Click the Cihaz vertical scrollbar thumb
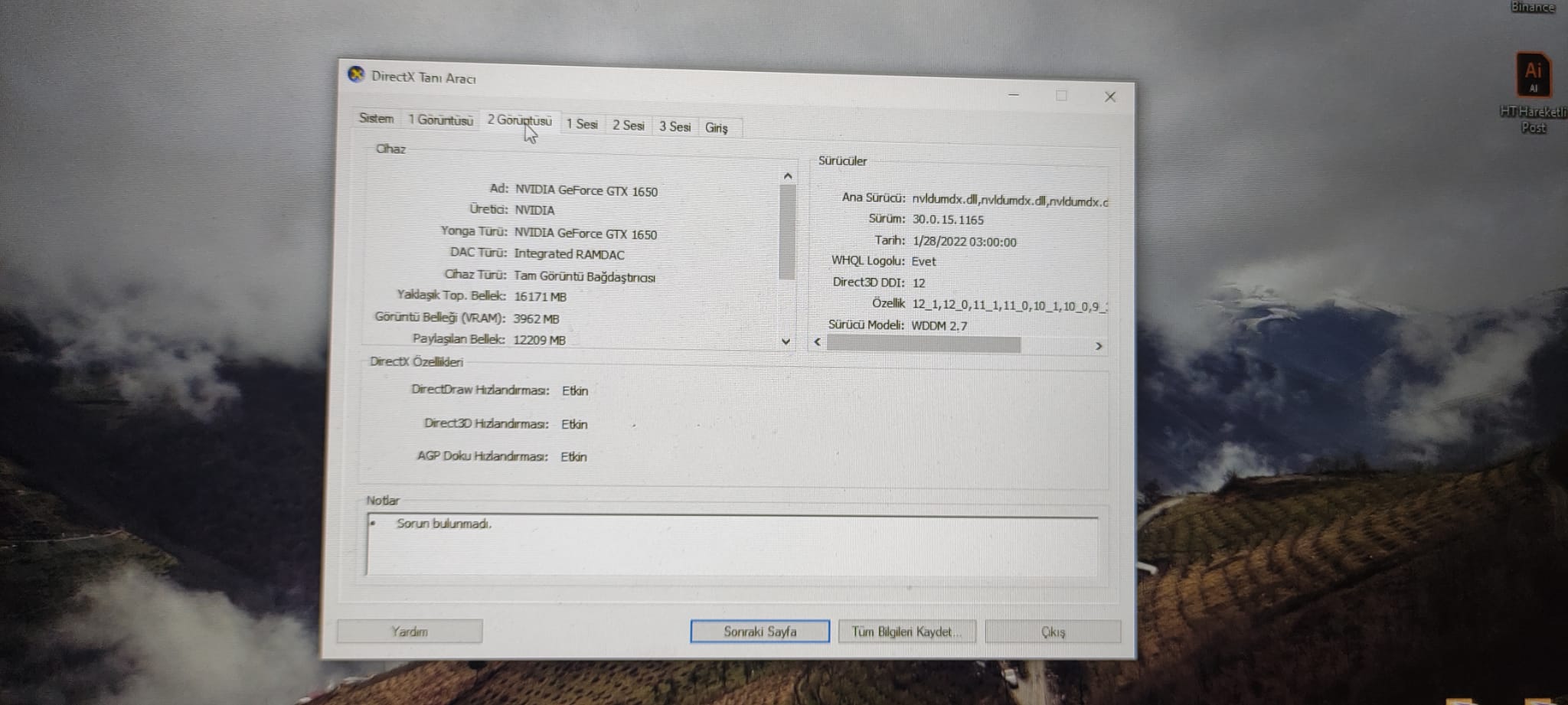Screen dimensions: 1568x705 pyautogui.click(x=786, y=232)
